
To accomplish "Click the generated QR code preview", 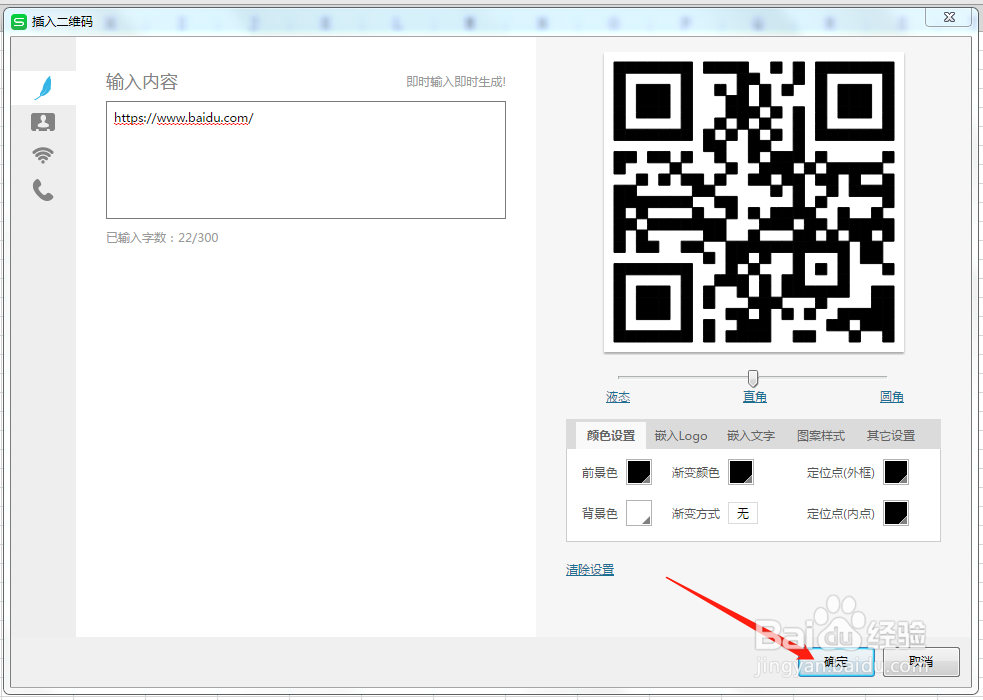I will pos(754,202).
